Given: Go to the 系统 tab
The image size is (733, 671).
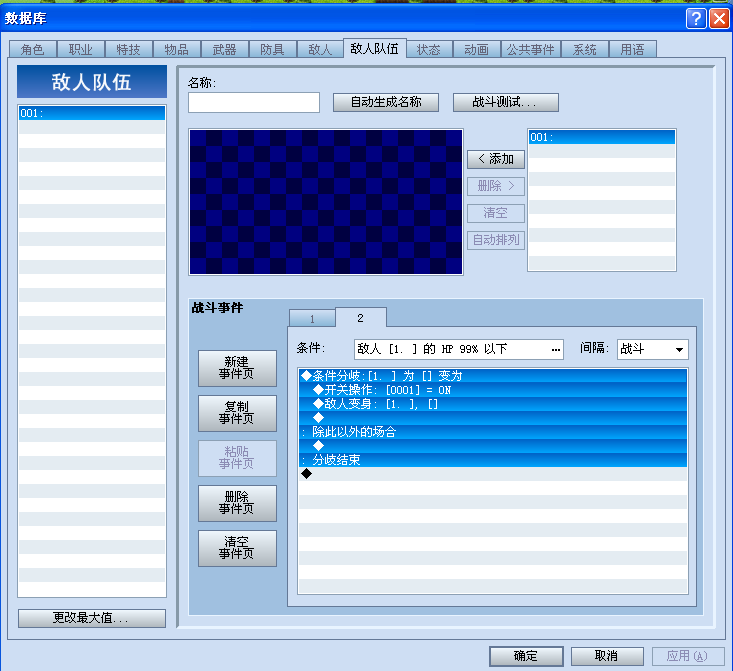Looking at the screenshot, I should pyautogui.click(x=585, y=49).
